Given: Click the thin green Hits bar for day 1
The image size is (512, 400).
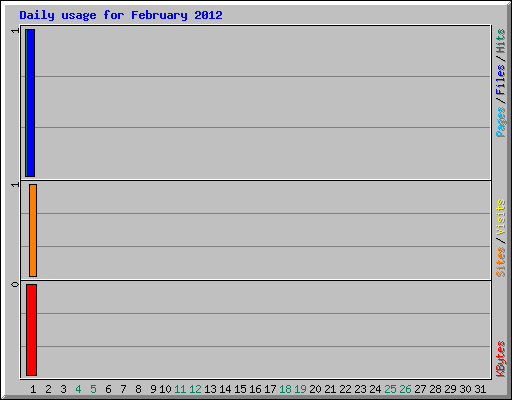Looking at the screenshot, I should pyautogui.click(x=26, y=103).
